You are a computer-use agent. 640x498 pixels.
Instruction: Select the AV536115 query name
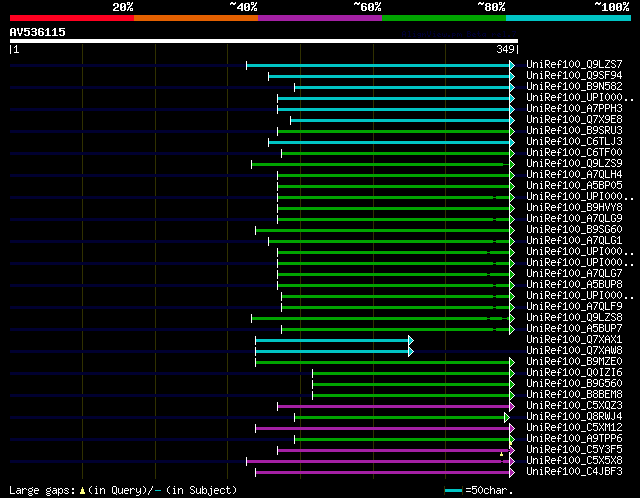[x=38, y=32]
